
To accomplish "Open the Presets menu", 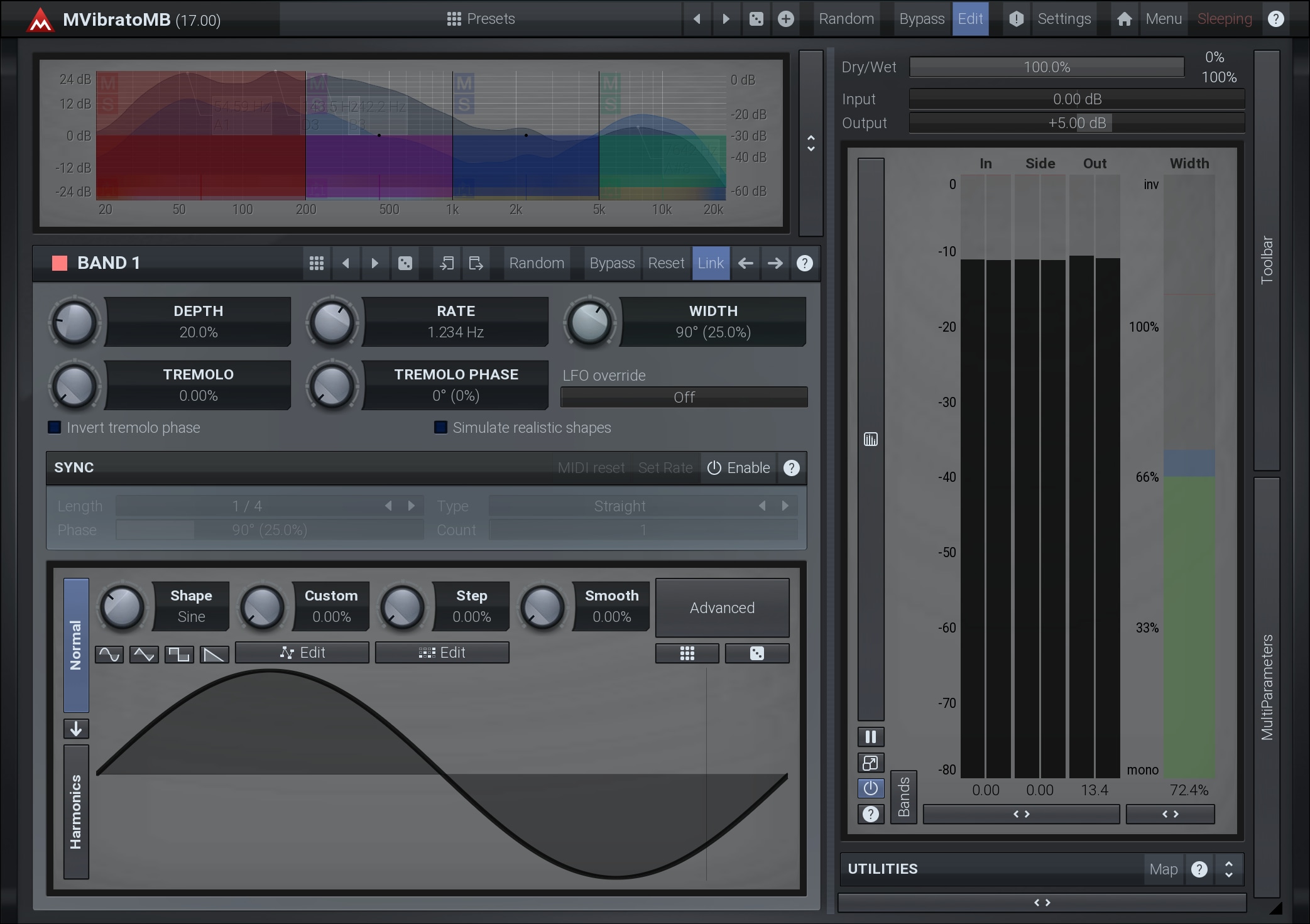I will (481, 19).
